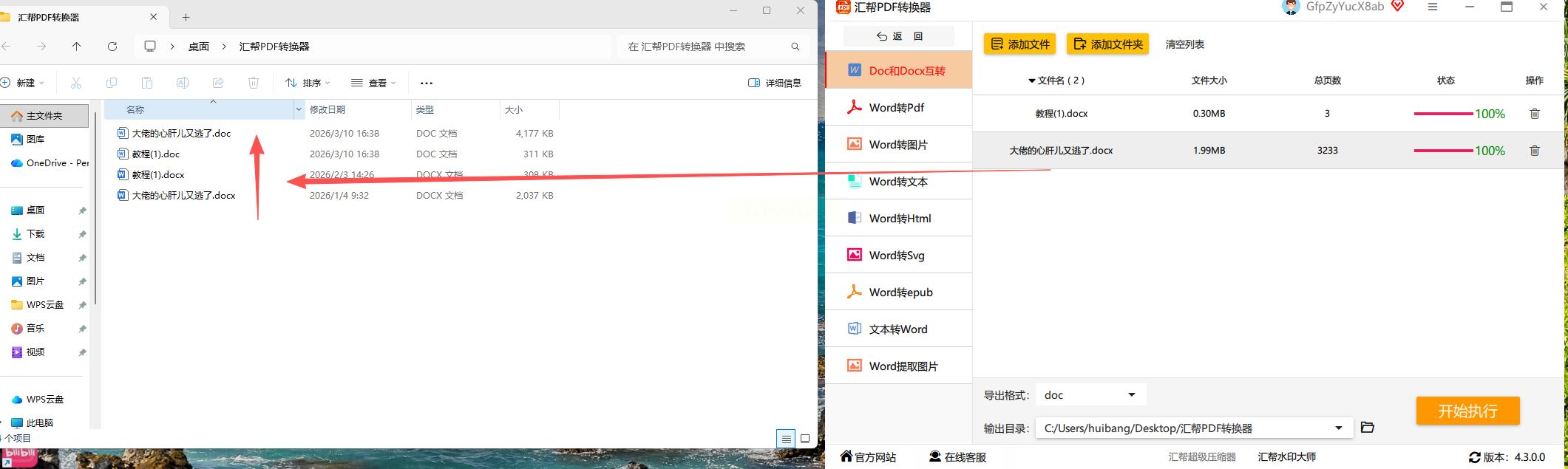
Task: Select the Word转Svg option
Action: click(899, 255)
